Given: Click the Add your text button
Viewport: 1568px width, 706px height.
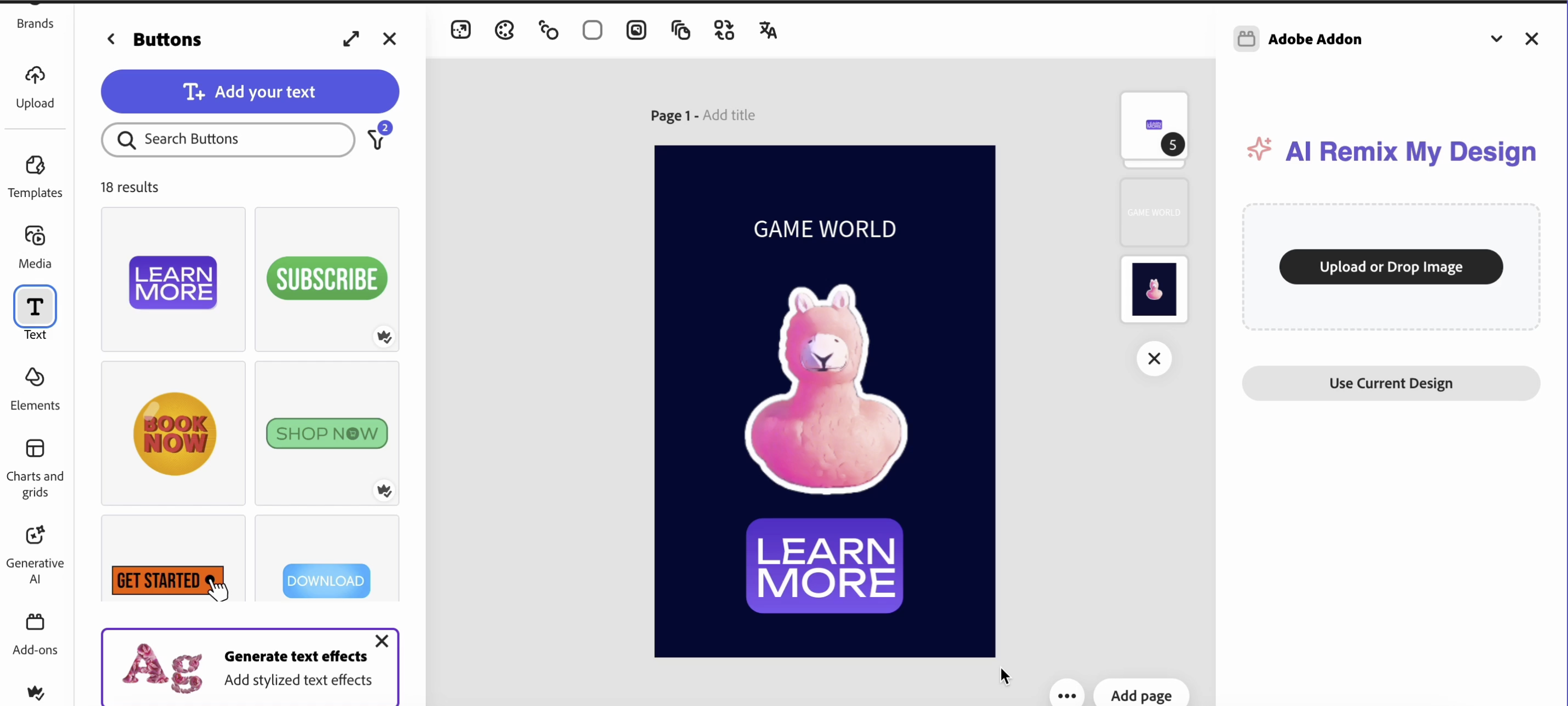Looking at the screenshot, I should (250, 91).
